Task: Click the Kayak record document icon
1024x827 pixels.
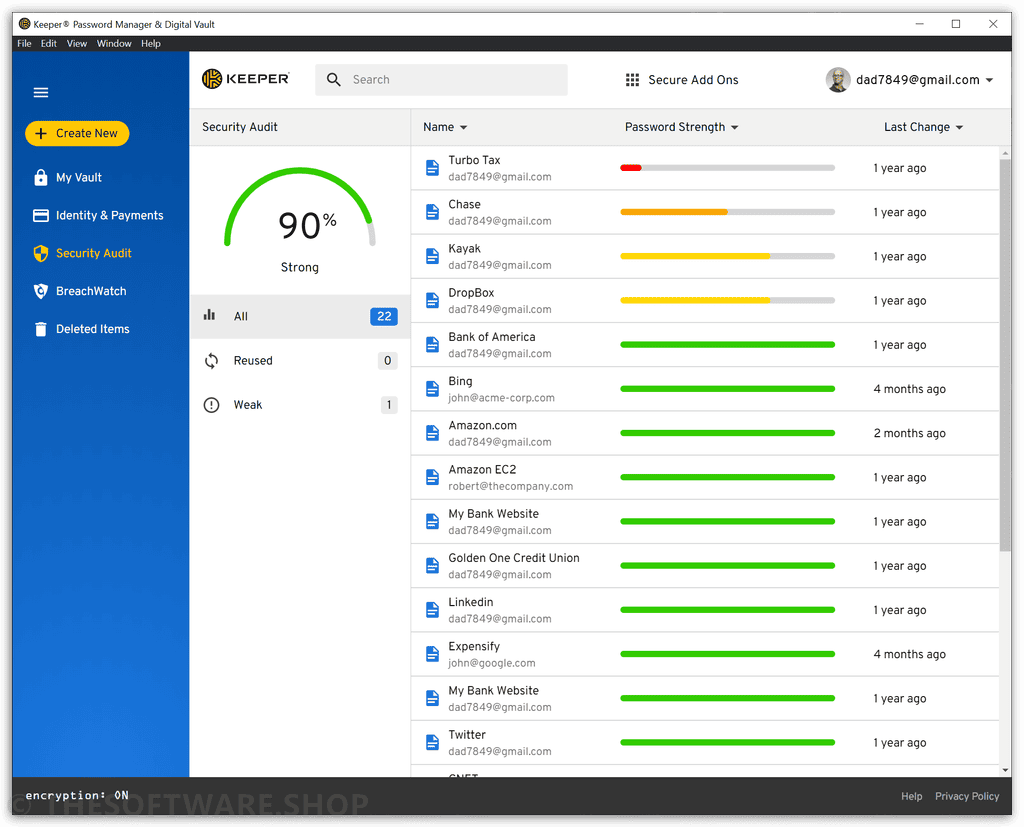Action: [x=432, y=256]
